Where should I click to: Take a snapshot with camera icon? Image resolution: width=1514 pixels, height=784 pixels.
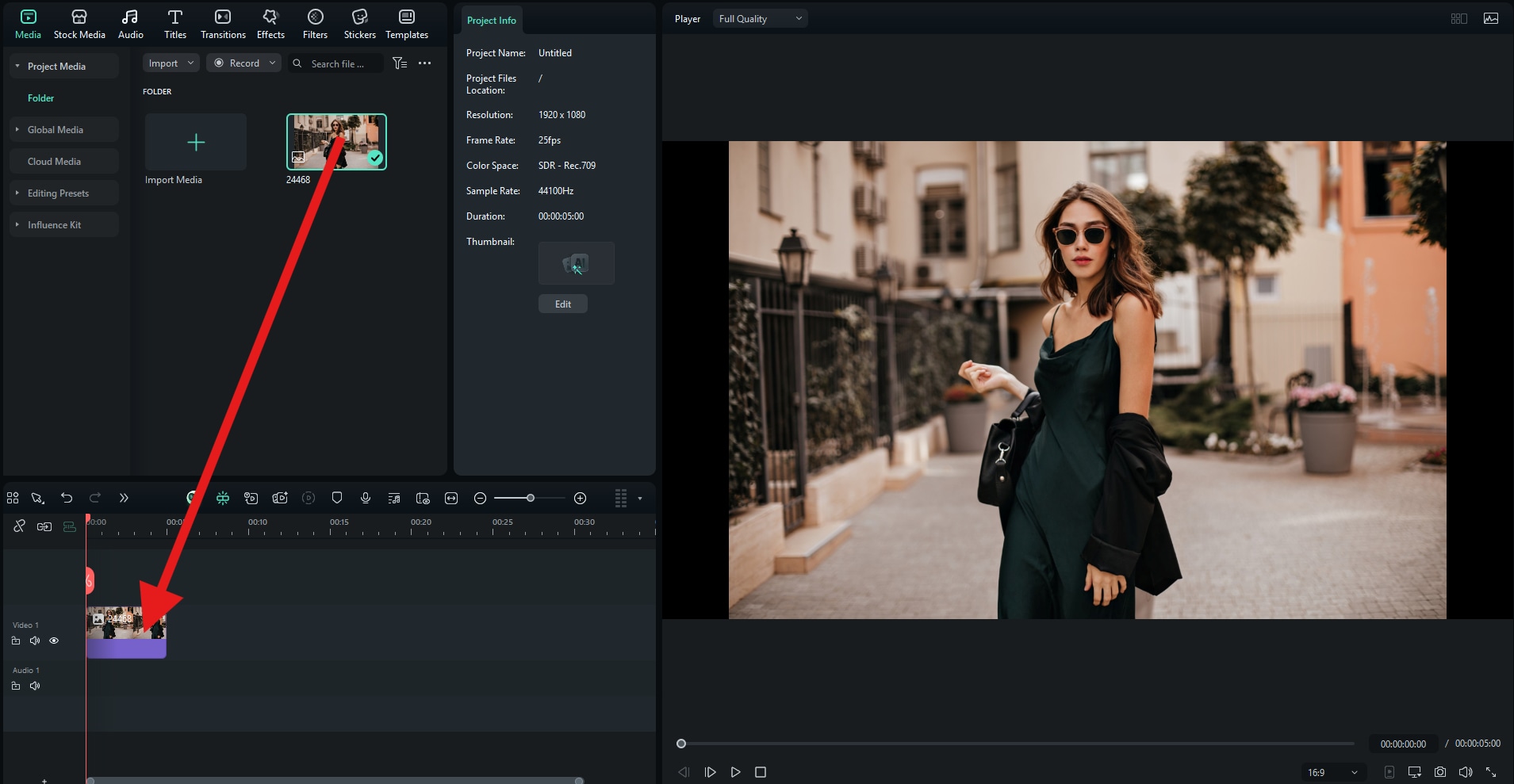[1440, 772]
